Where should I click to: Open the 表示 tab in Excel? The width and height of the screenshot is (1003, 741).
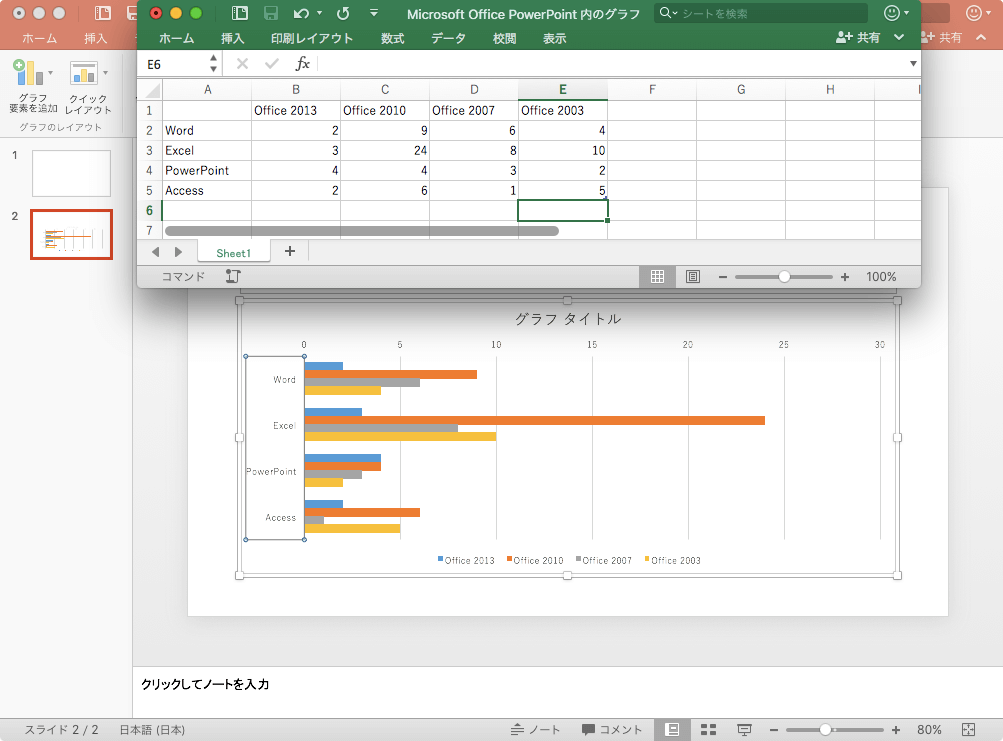click(x=555, y=38)
